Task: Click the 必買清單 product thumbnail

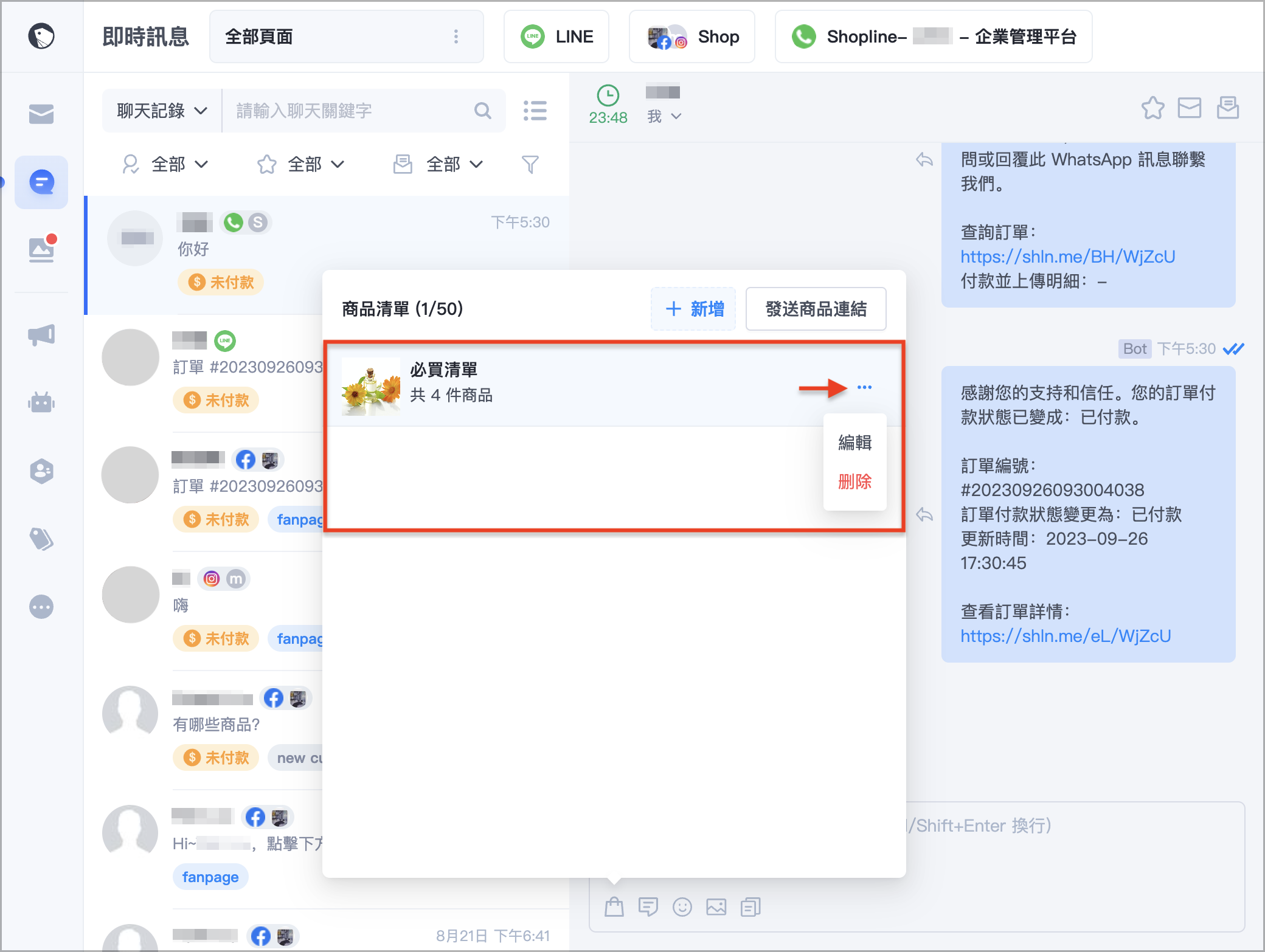Action: [370, 386]
